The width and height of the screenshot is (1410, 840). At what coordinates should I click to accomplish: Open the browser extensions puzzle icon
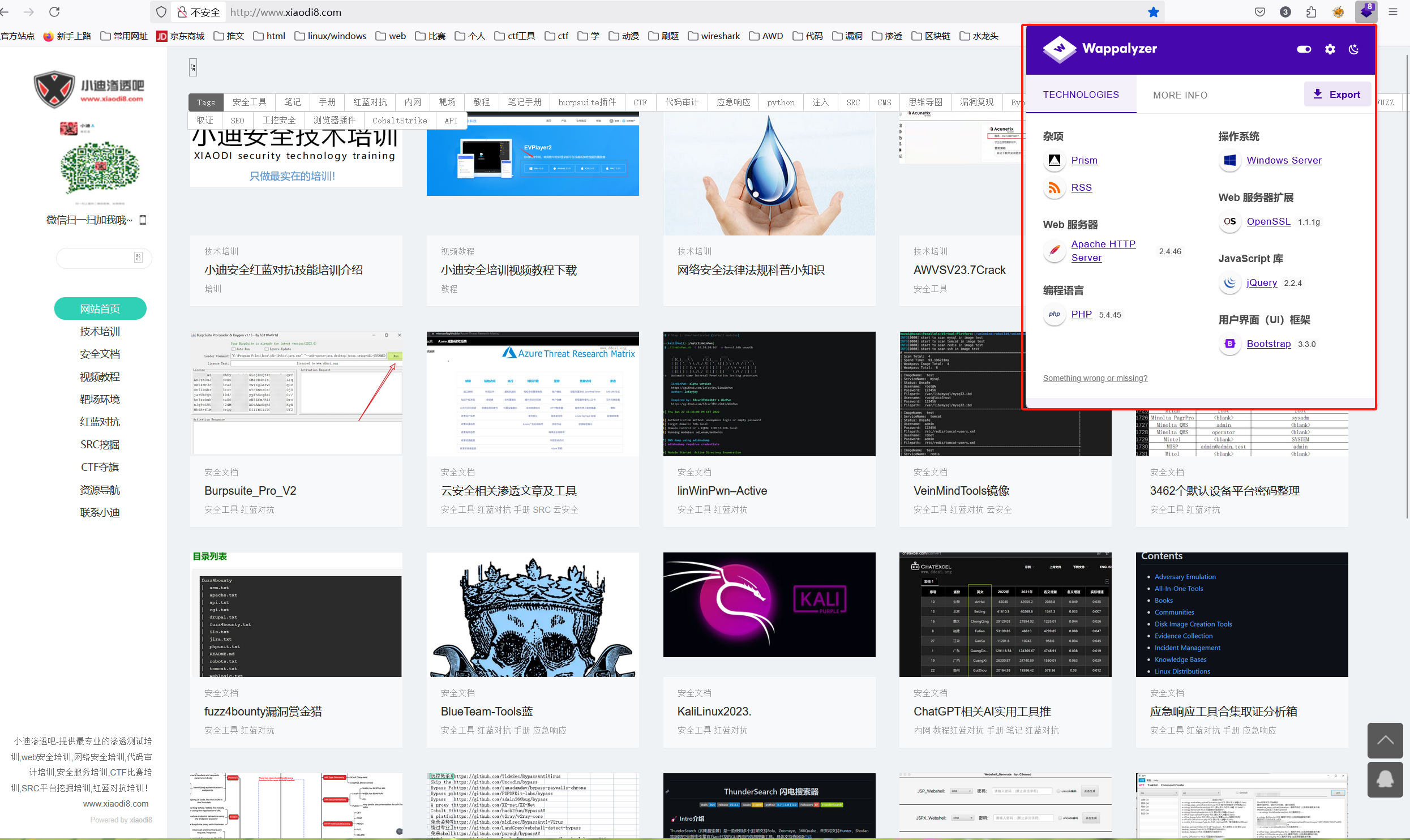point(1311,12)
